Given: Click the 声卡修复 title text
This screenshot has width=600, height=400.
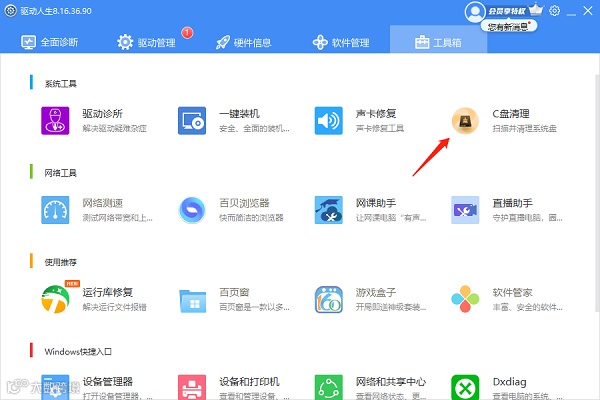Looking at the screenshot, I should (x=376, y=114).
